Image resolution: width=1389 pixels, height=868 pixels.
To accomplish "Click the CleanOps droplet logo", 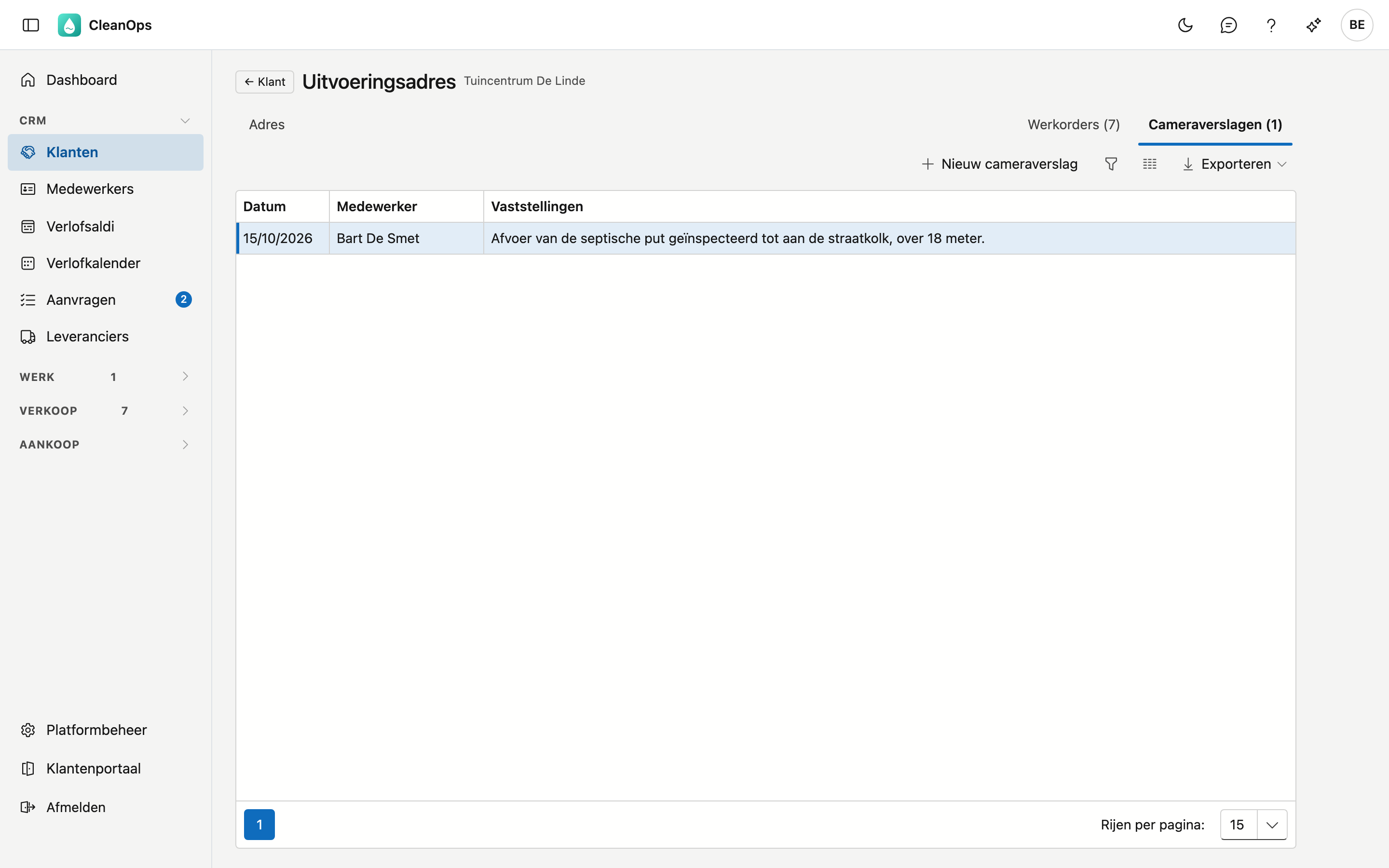I will tap(69, 25).
